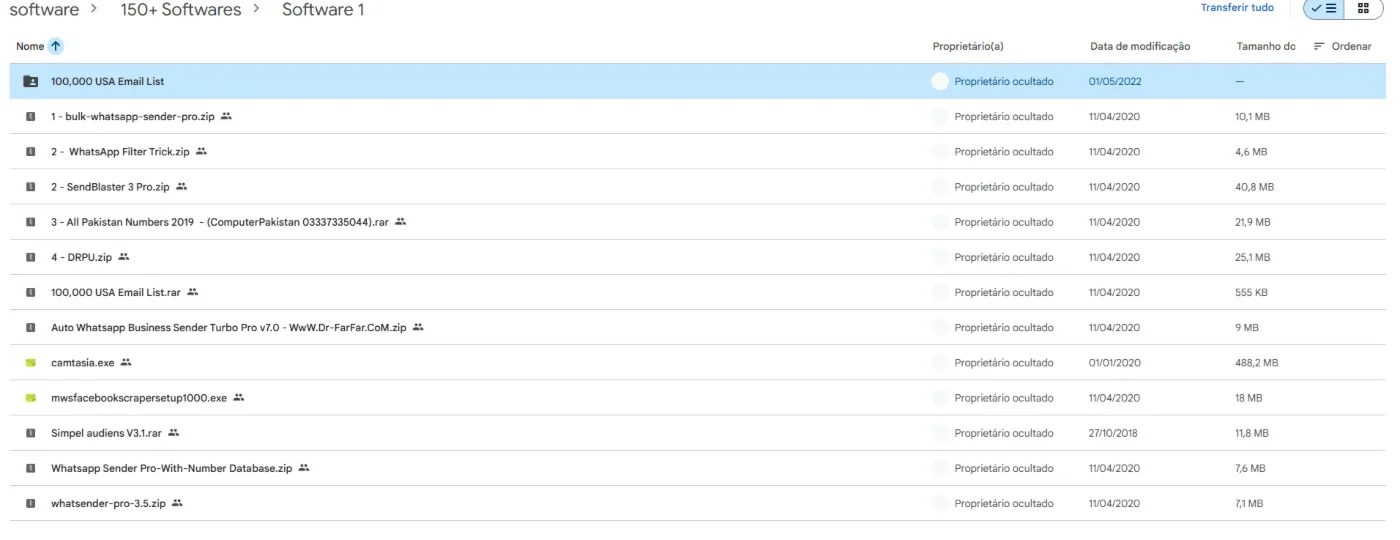
Task: Click the Tamanho do column header
Action: [x=1266, y=46]
